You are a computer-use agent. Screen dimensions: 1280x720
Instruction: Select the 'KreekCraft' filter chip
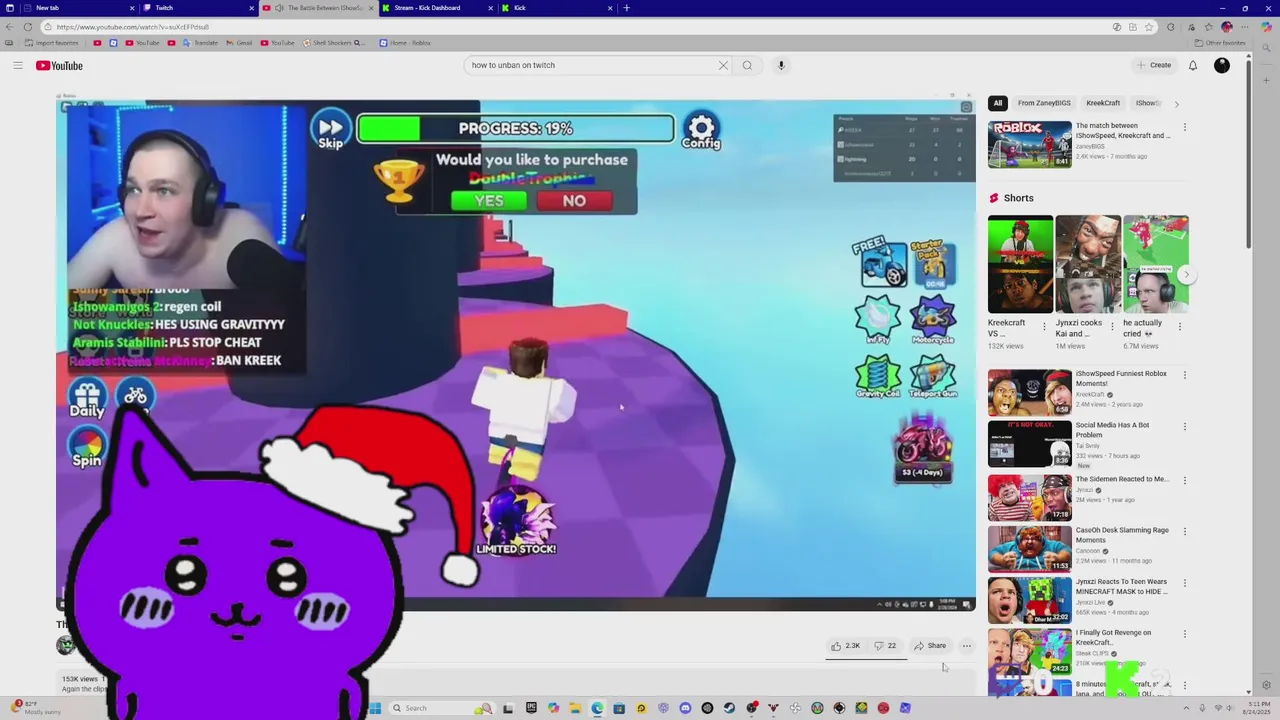pos(1103,103)
